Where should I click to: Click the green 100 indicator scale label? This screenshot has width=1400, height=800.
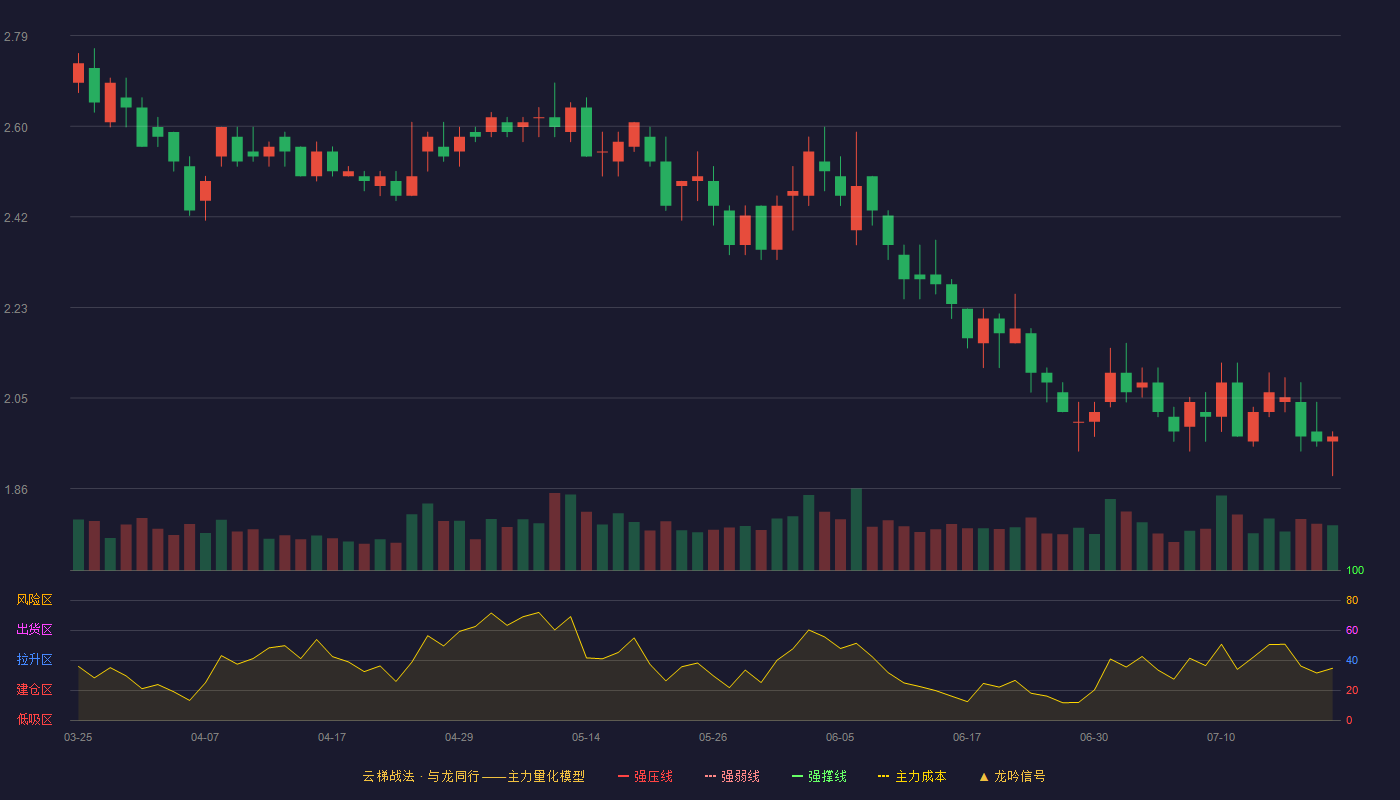click(x=1355, y=571)
